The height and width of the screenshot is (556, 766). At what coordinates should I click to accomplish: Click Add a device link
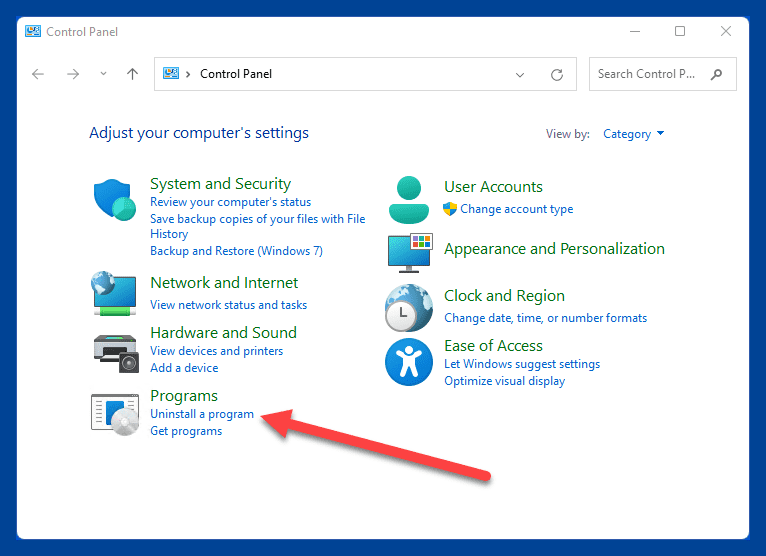tap(184, 368)
